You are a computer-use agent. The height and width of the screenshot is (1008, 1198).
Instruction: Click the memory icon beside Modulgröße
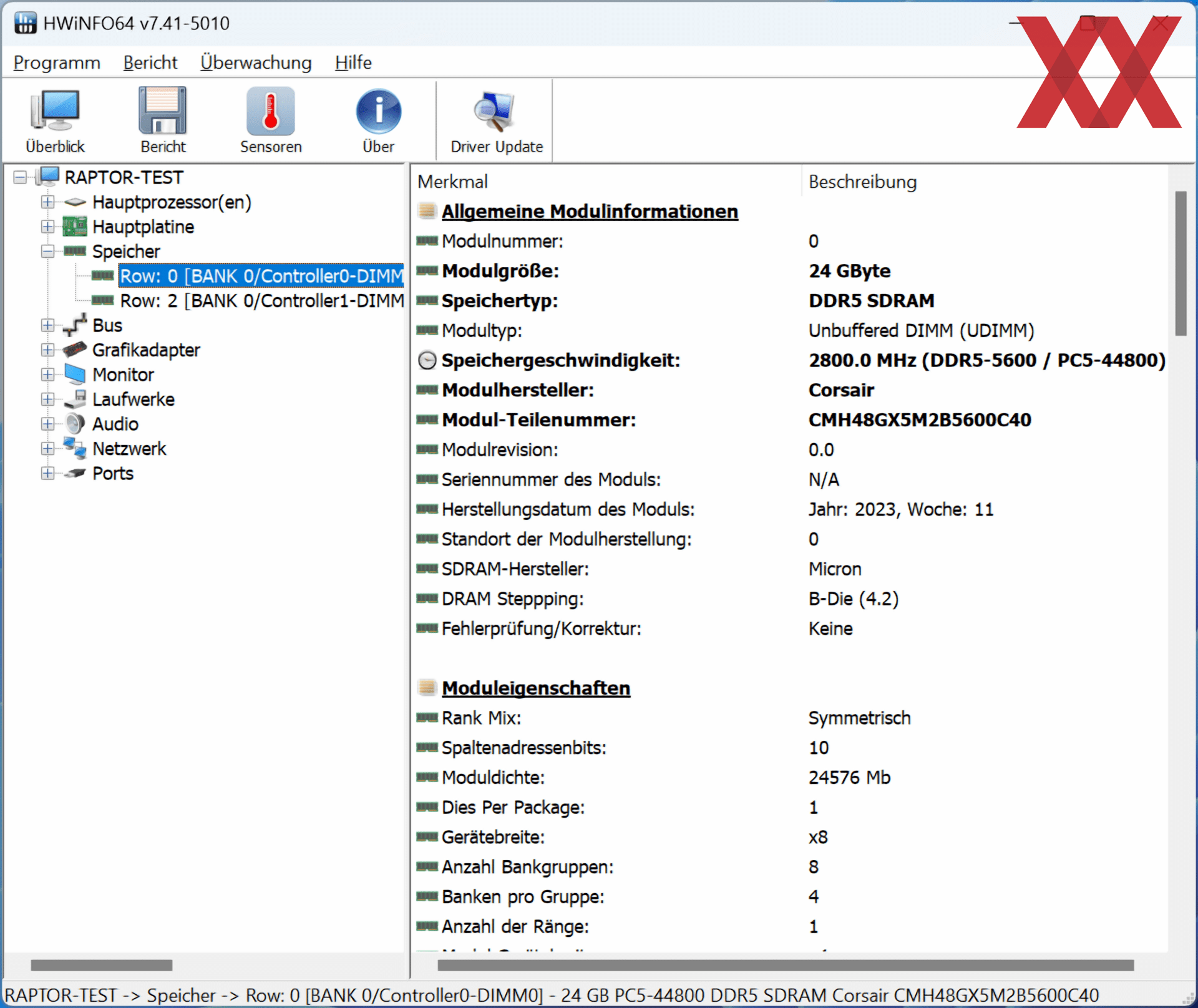(427, 271)
